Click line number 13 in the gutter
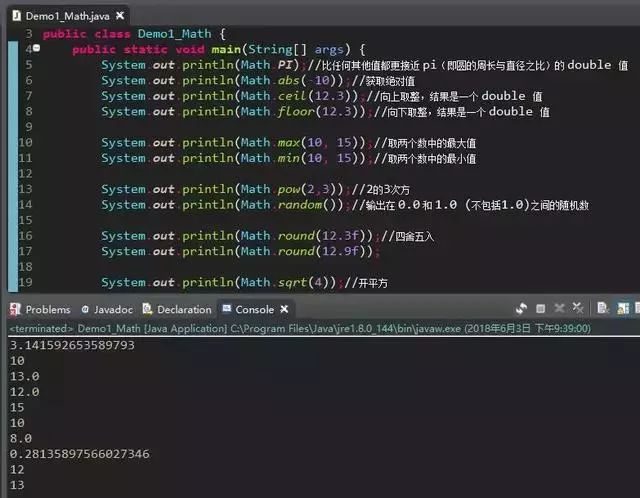The width and height of the screenshot is (640, 498). click(25, 189)
